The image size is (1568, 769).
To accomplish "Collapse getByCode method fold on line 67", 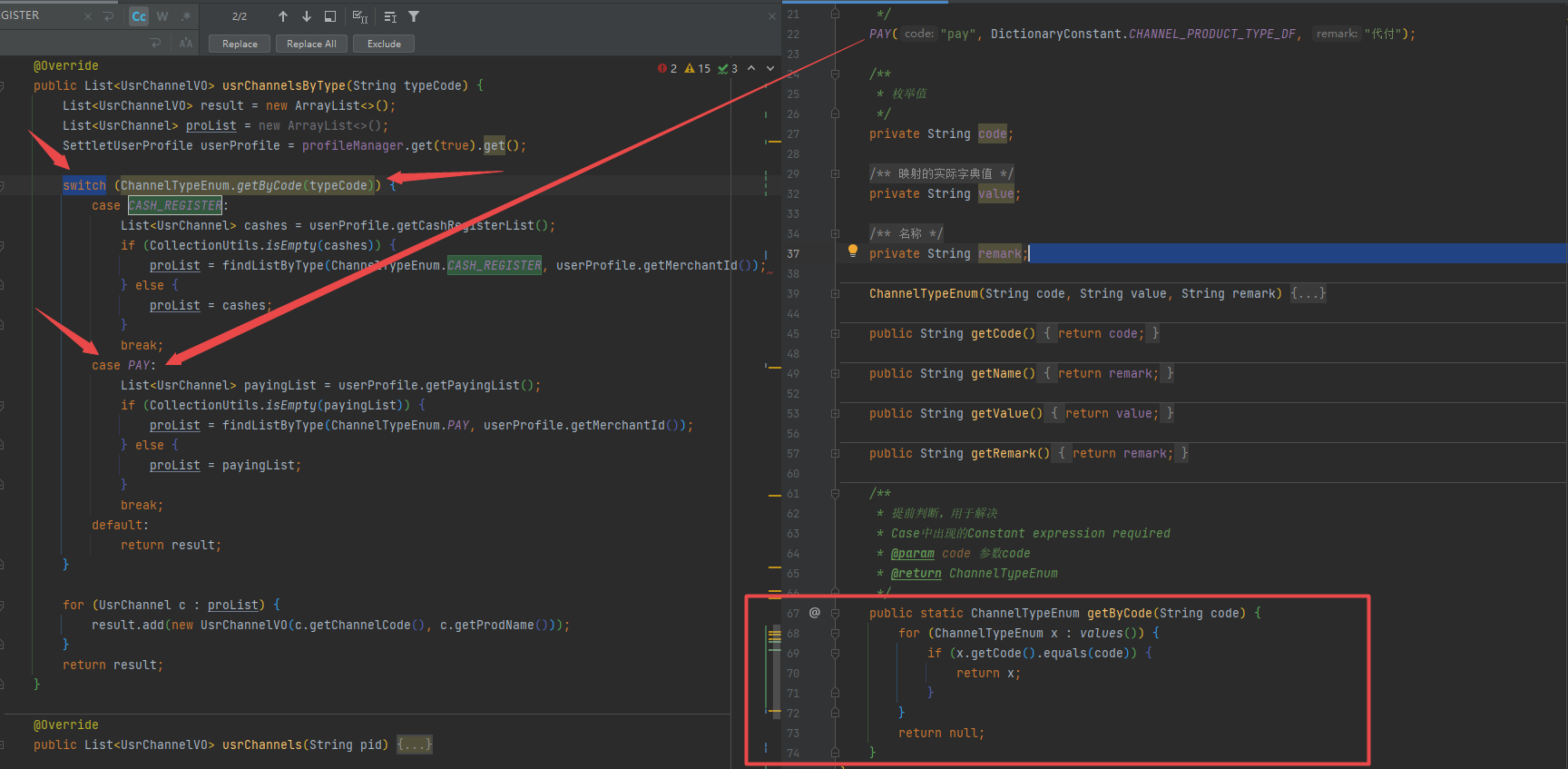I will click(x=835, y=613).
